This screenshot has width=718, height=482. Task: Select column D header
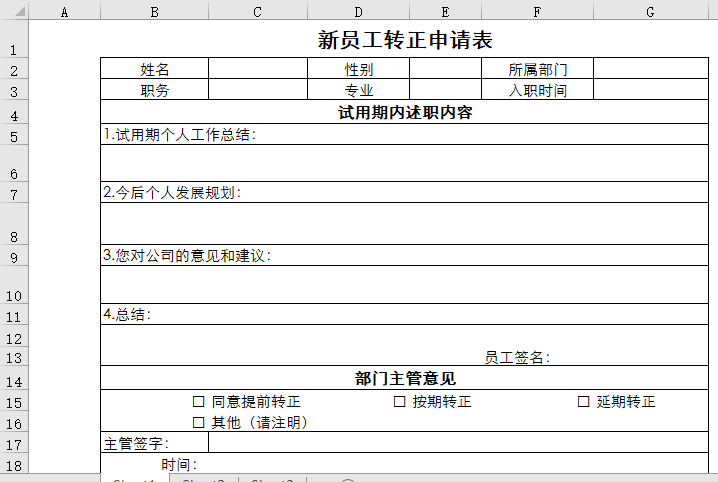(359, 12)
